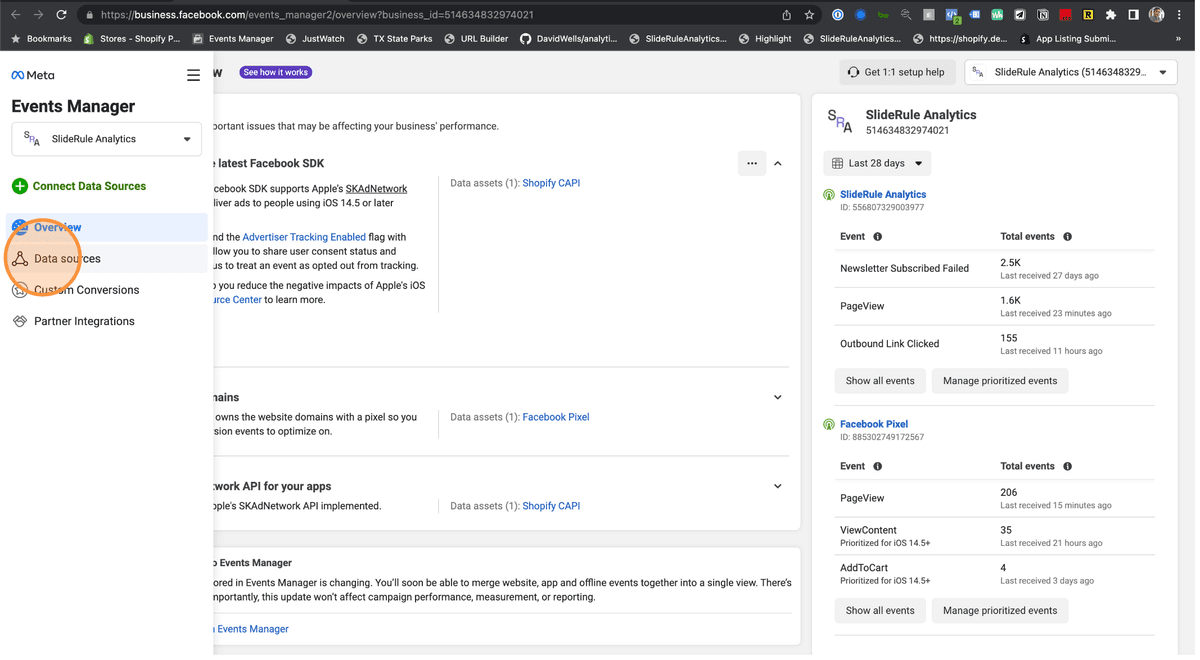Go to Overview in the sidebar
Screen dimensions: 1200x660
[107, 227]
